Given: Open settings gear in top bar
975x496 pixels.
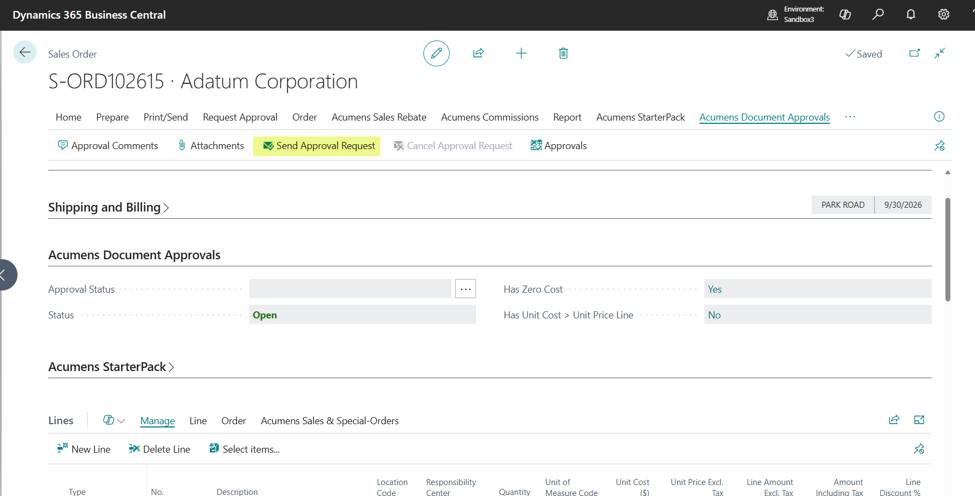Looking at the screenshot, I should click(944, 14).
